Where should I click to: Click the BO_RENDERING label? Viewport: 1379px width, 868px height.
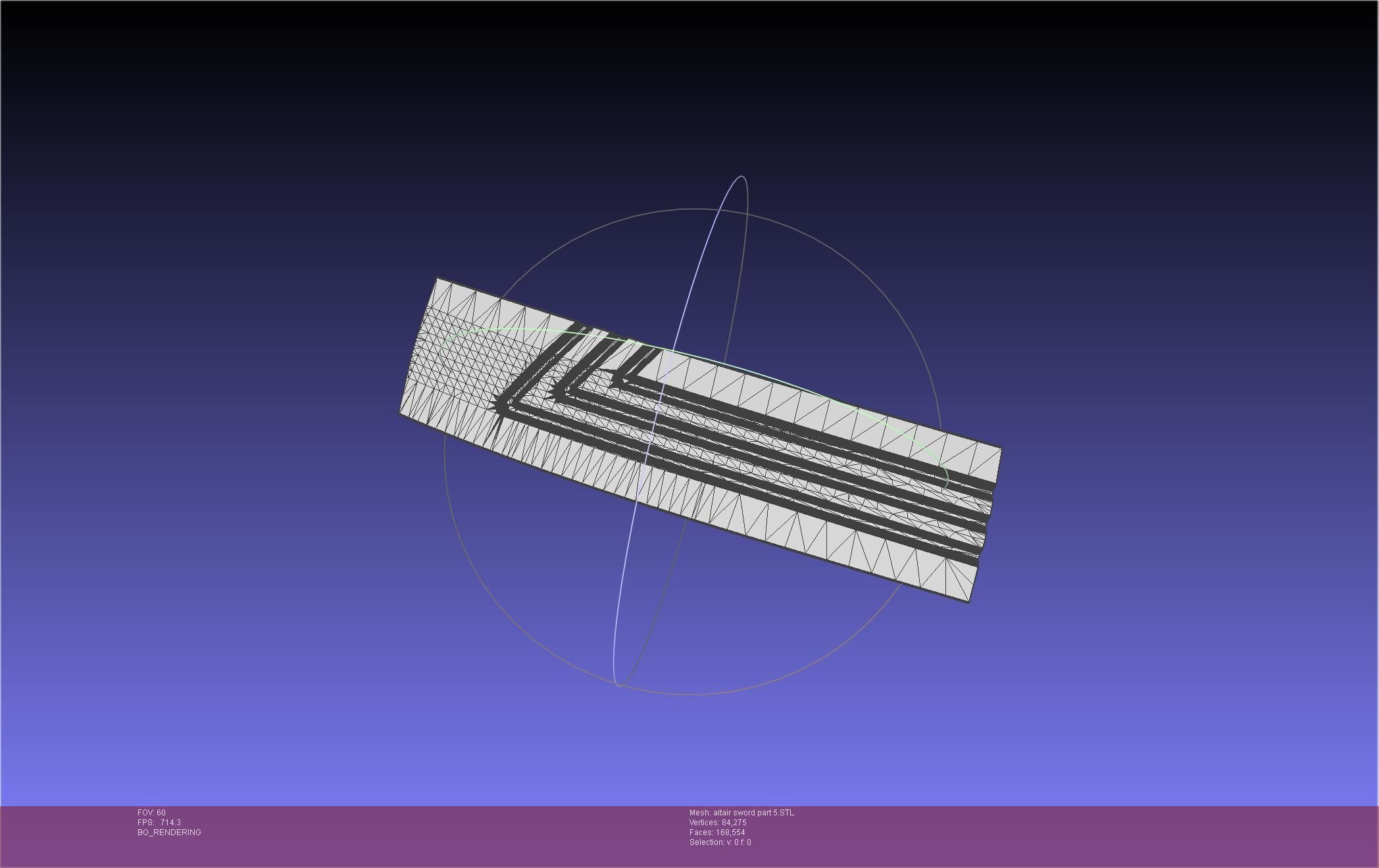[169, 832]
